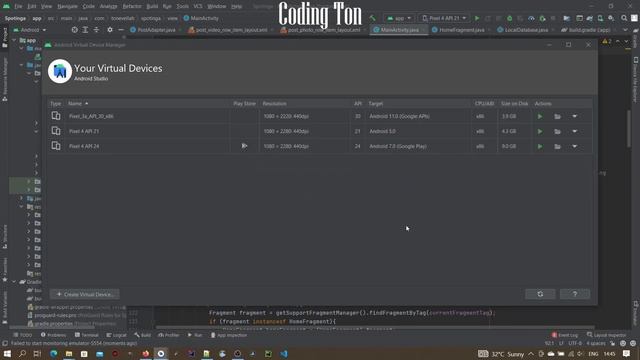640x360 pixels.
Task: Open the Logcat tool window
Action: (x=116, y=335)
